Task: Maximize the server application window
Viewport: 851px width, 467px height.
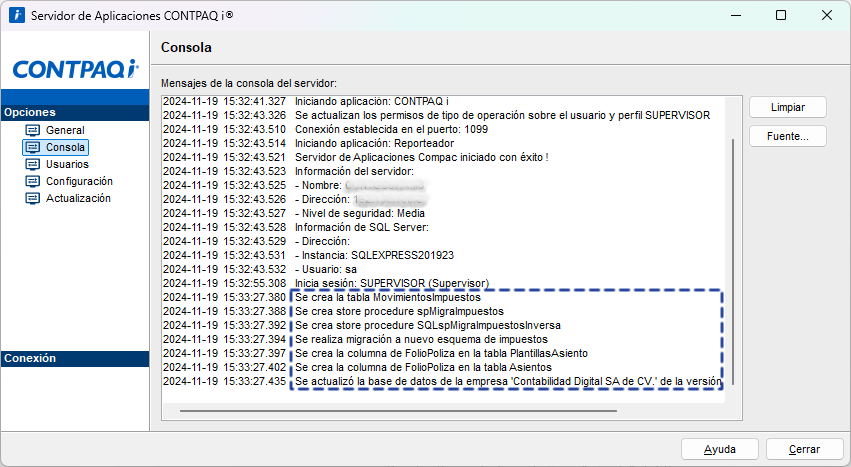Action: click(x=780, y=15)
